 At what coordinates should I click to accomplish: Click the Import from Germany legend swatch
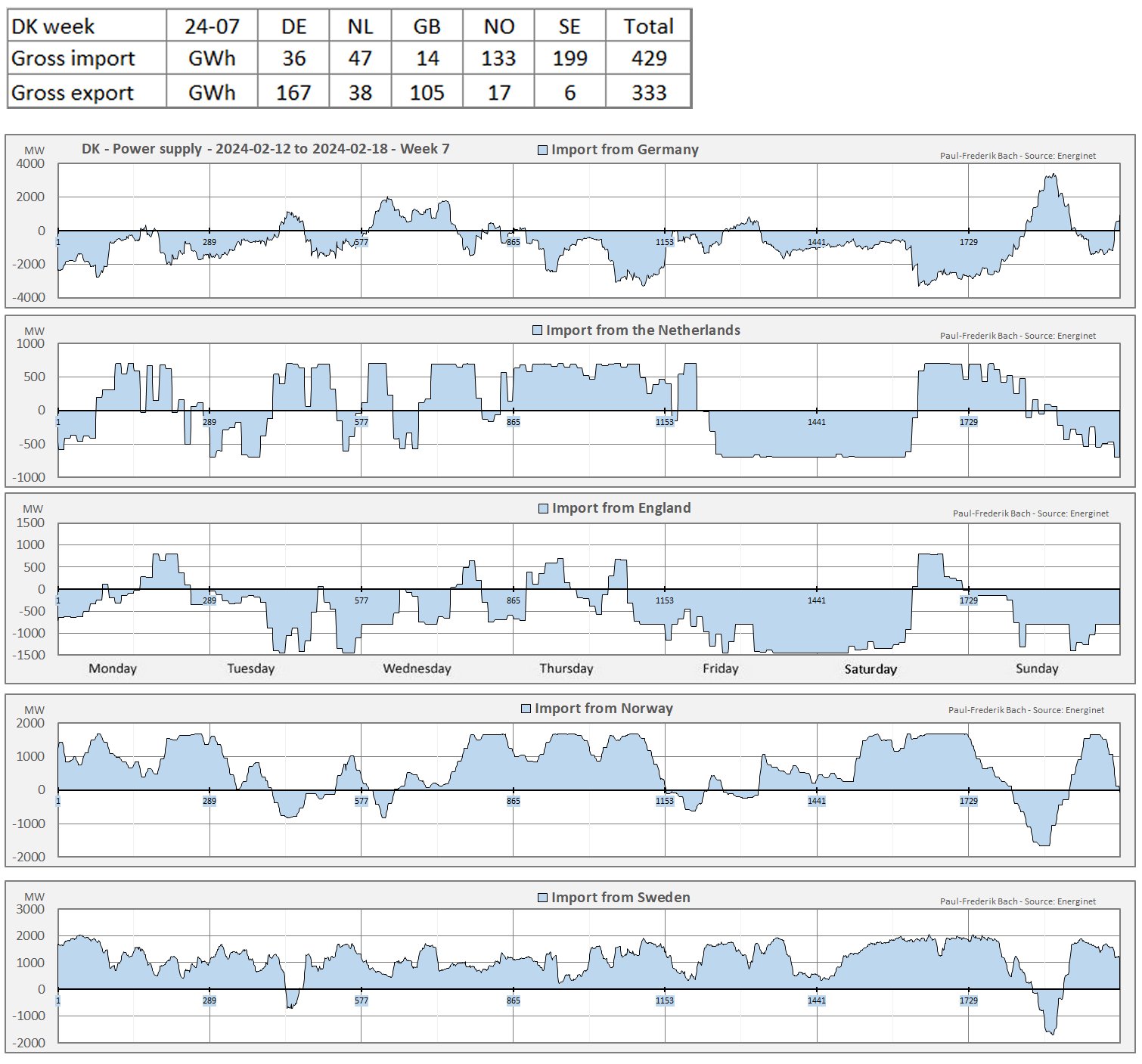point(542,150)
